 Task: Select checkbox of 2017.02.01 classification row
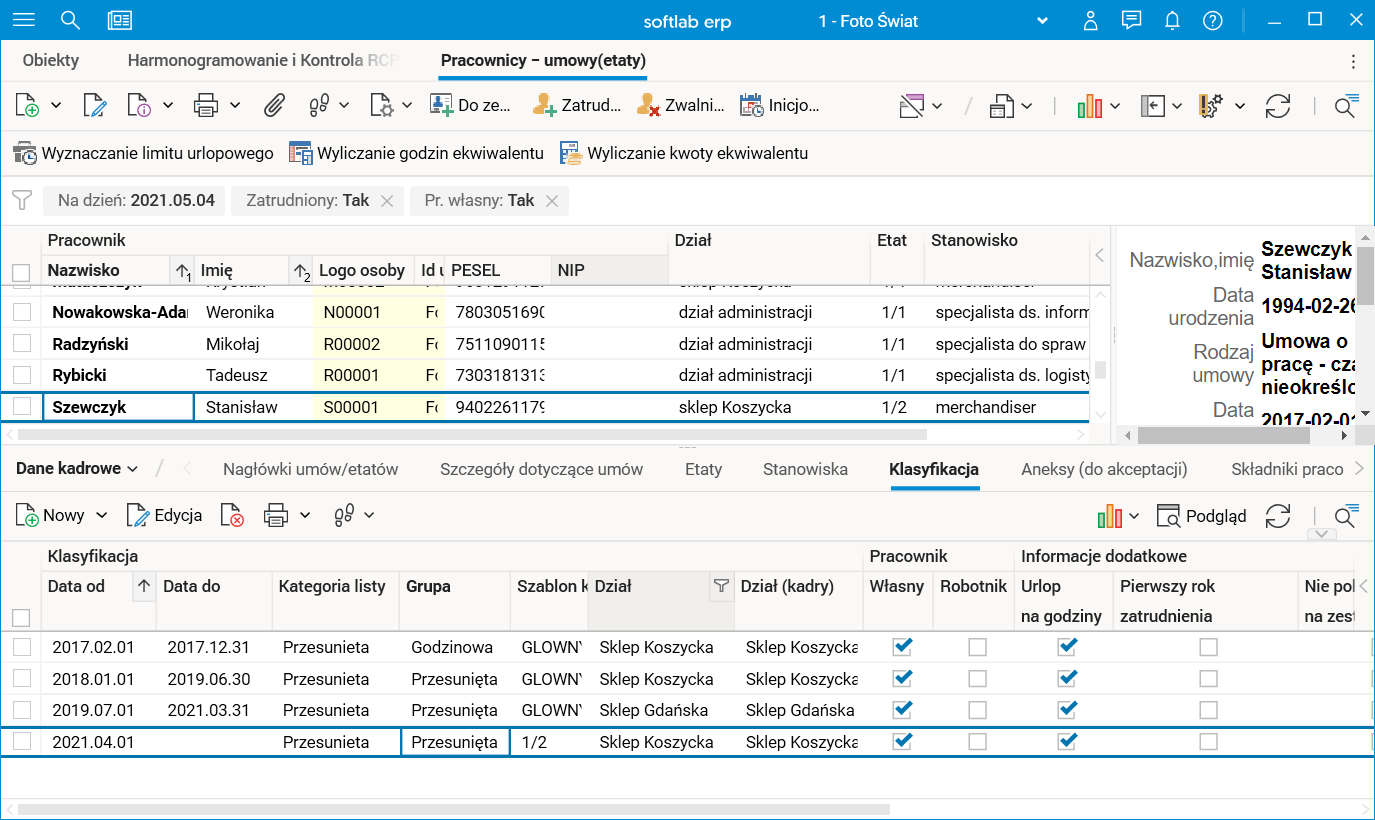(x=21, y=647)
